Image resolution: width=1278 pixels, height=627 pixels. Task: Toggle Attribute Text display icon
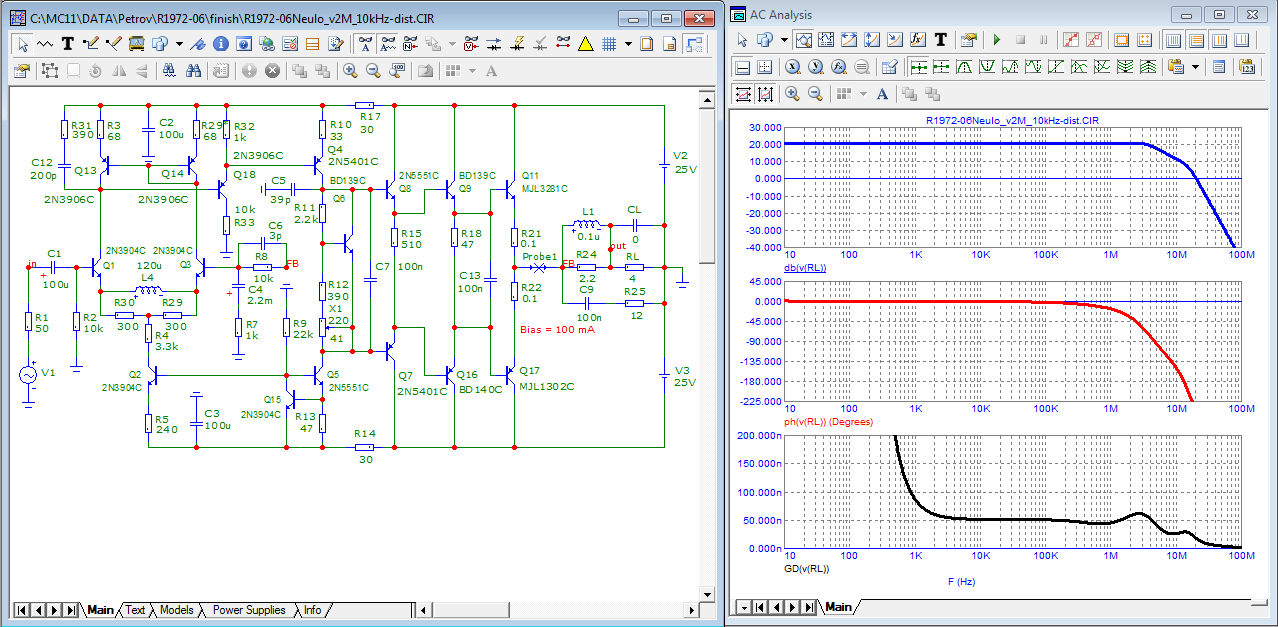click(x=364, y=44)
